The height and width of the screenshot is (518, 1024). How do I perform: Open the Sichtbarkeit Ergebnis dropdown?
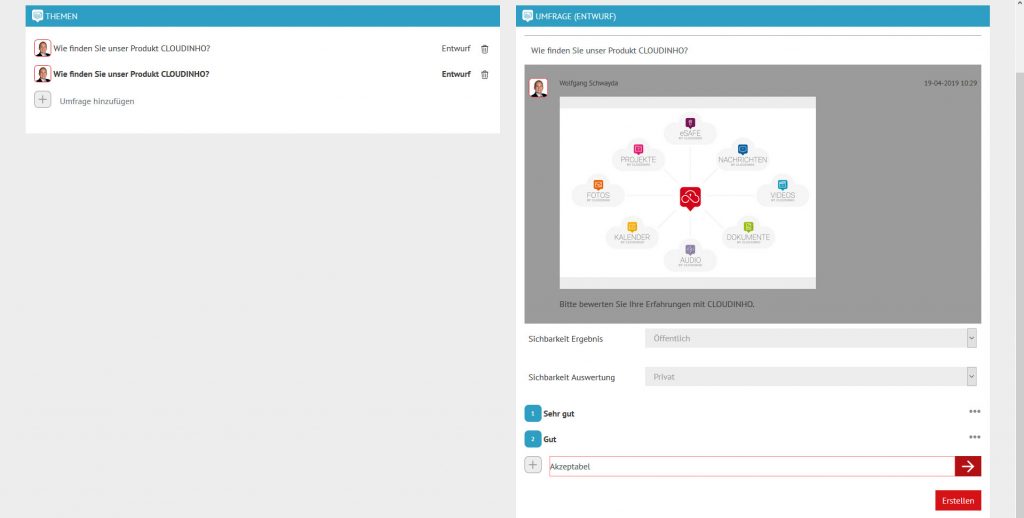coord(810,338)
